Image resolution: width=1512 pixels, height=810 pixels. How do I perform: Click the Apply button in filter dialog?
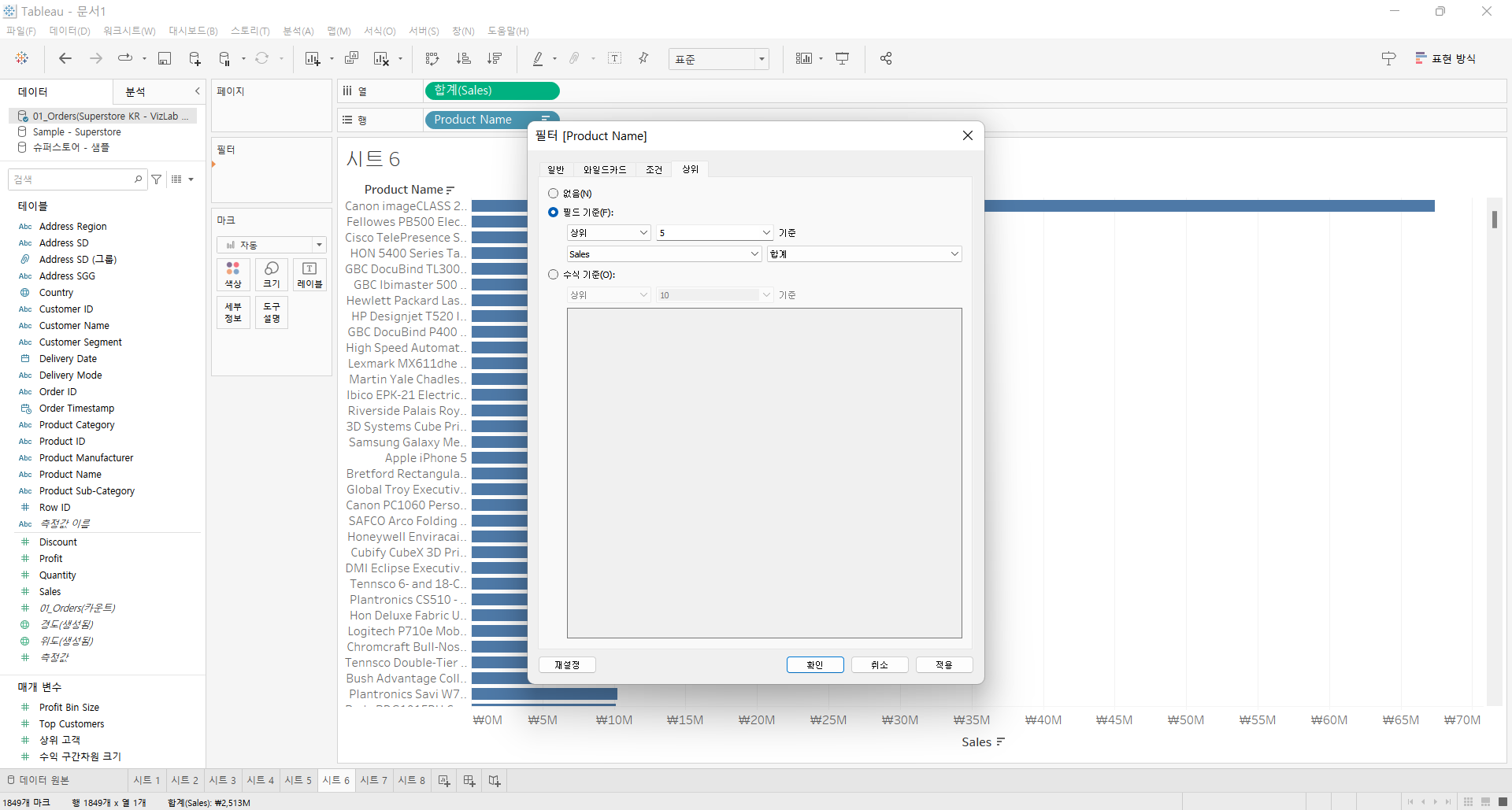944,665
